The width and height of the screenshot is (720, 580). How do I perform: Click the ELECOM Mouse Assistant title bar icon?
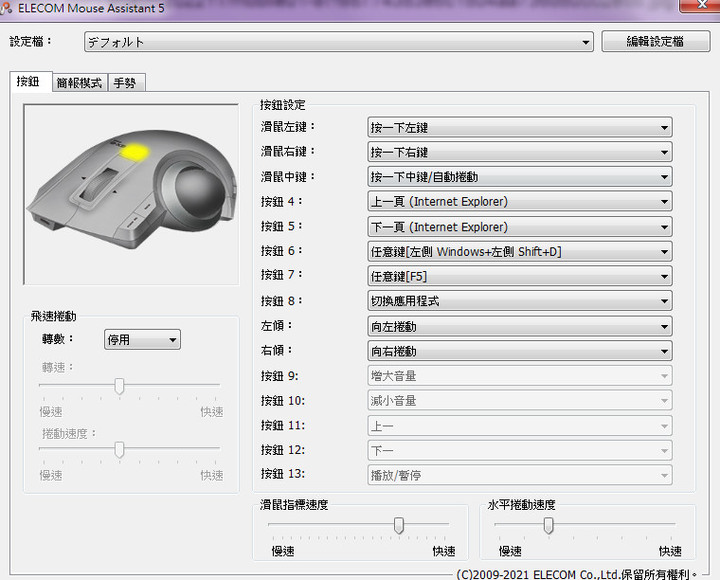(x=6, y=8)
